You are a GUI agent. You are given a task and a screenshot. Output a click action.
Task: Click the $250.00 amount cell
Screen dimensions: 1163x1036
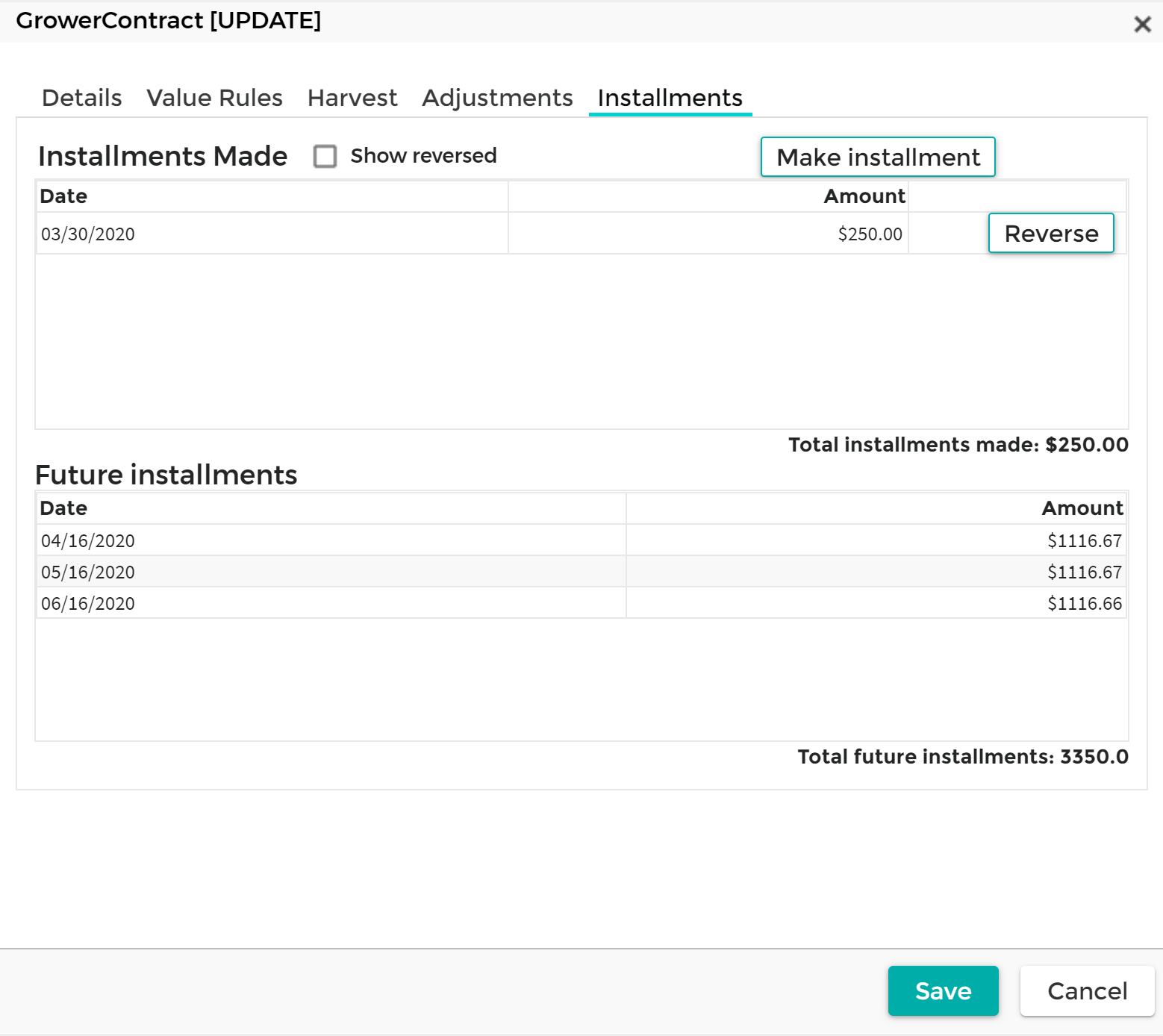pos(708,234)
